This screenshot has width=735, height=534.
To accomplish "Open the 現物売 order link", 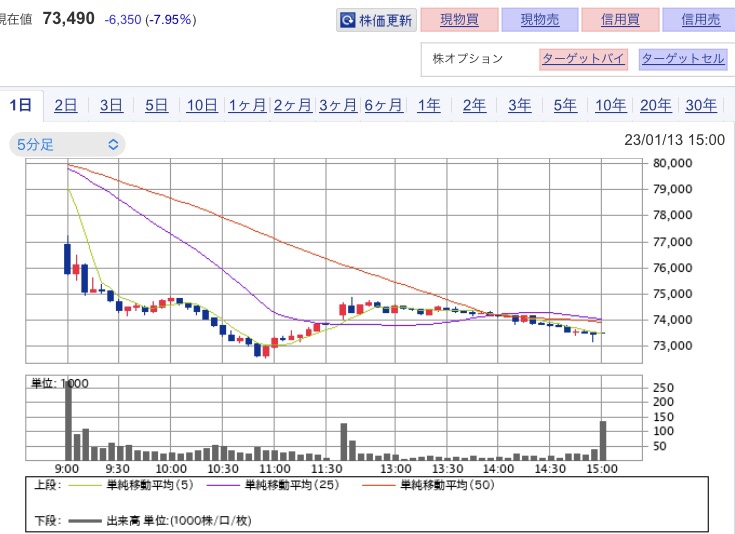I will [x=540, y=20].
